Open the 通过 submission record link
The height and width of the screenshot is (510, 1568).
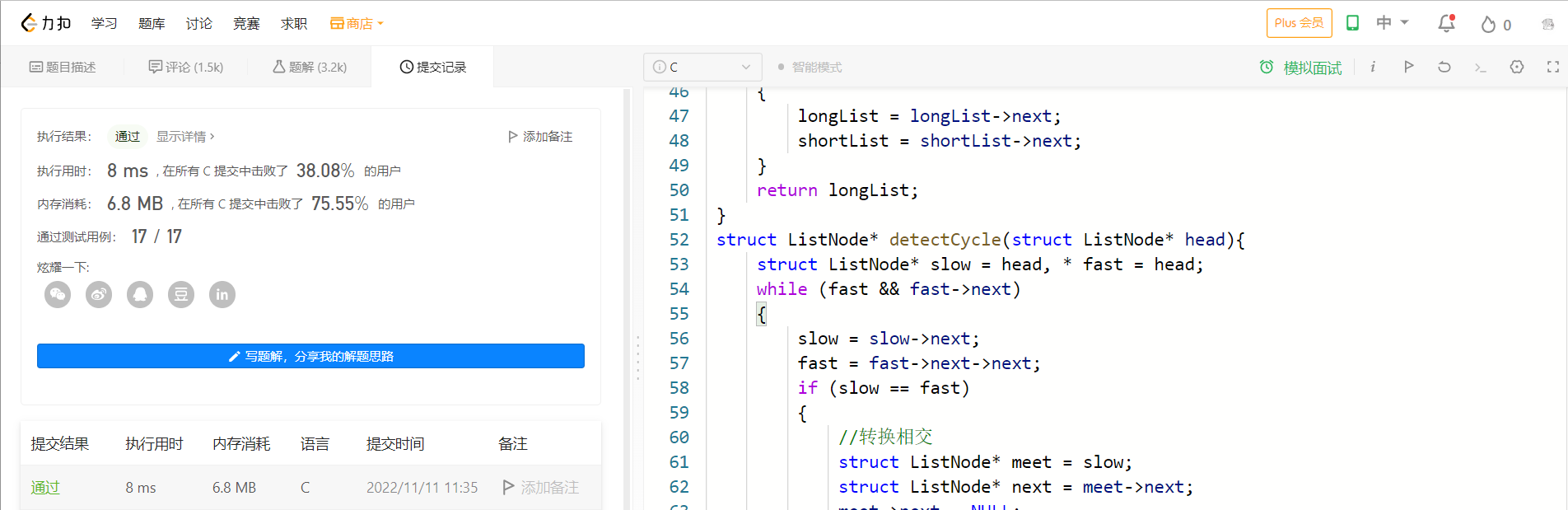pyautogui.click(x=45, y=488)
